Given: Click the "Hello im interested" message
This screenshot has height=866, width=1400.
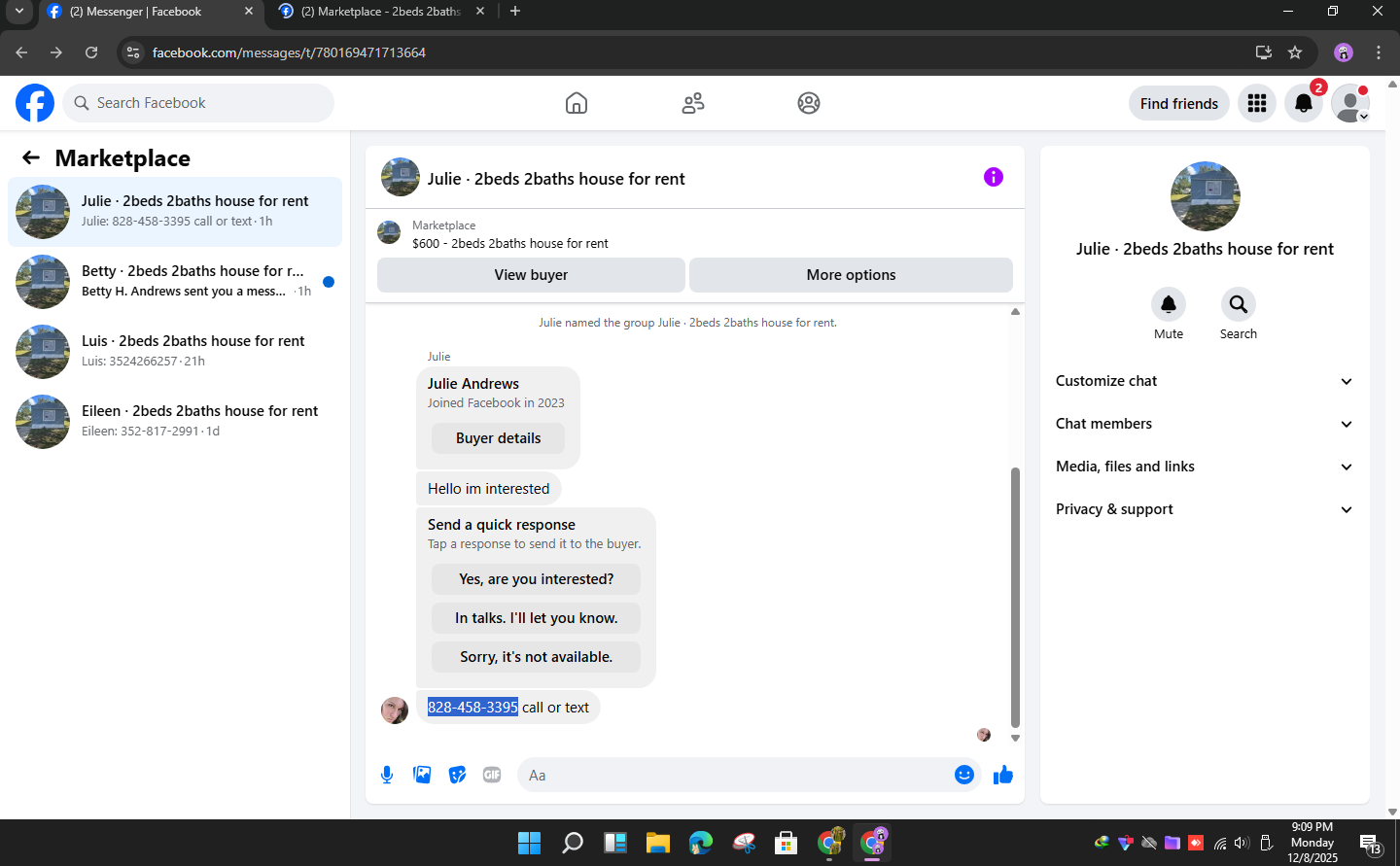Looking at the screenshot, I should [488, 489].
